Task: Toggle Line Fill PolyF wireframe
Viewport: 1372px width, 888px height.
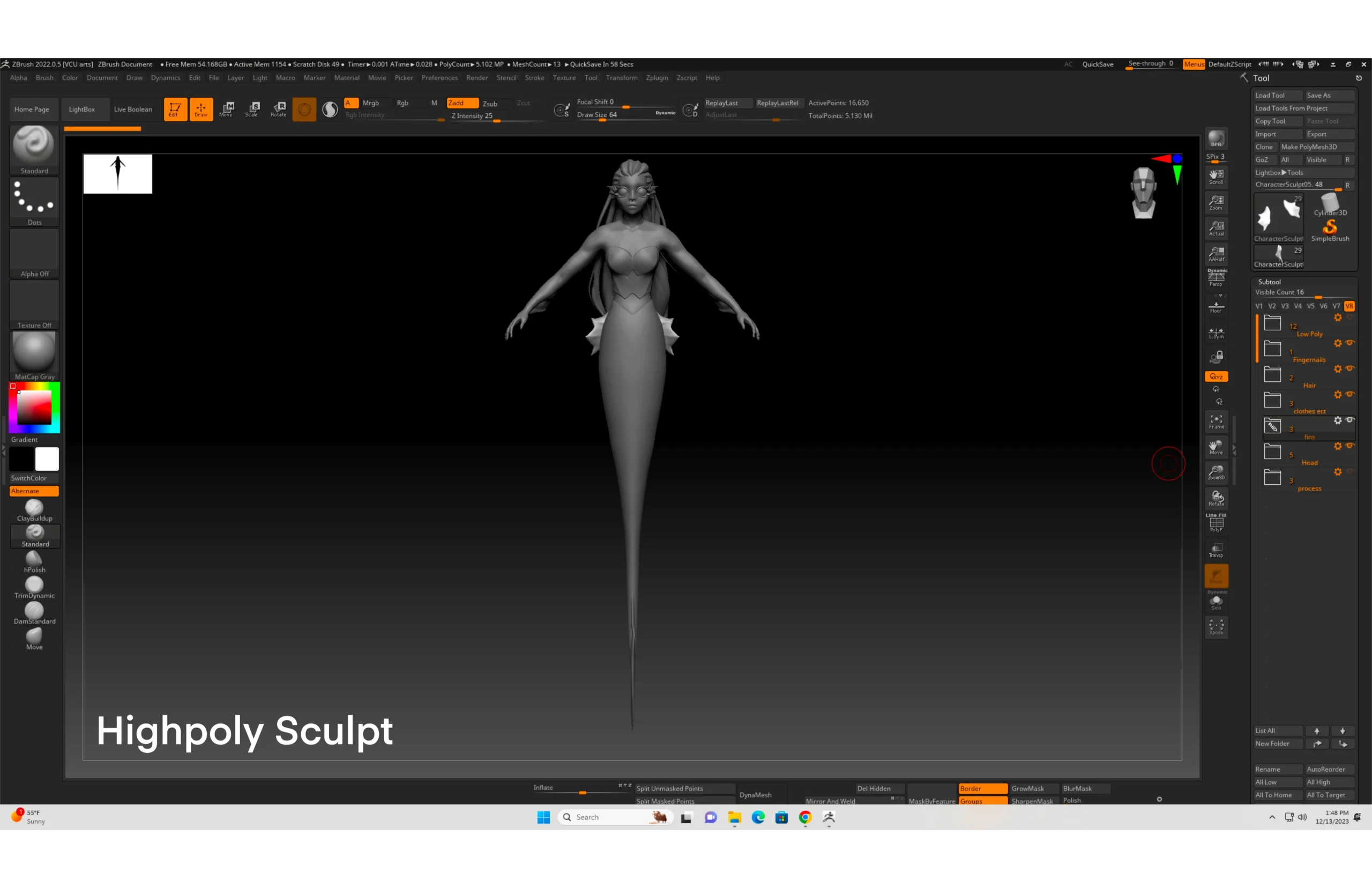Action: pyautogui.click(x=1216, y=522)
